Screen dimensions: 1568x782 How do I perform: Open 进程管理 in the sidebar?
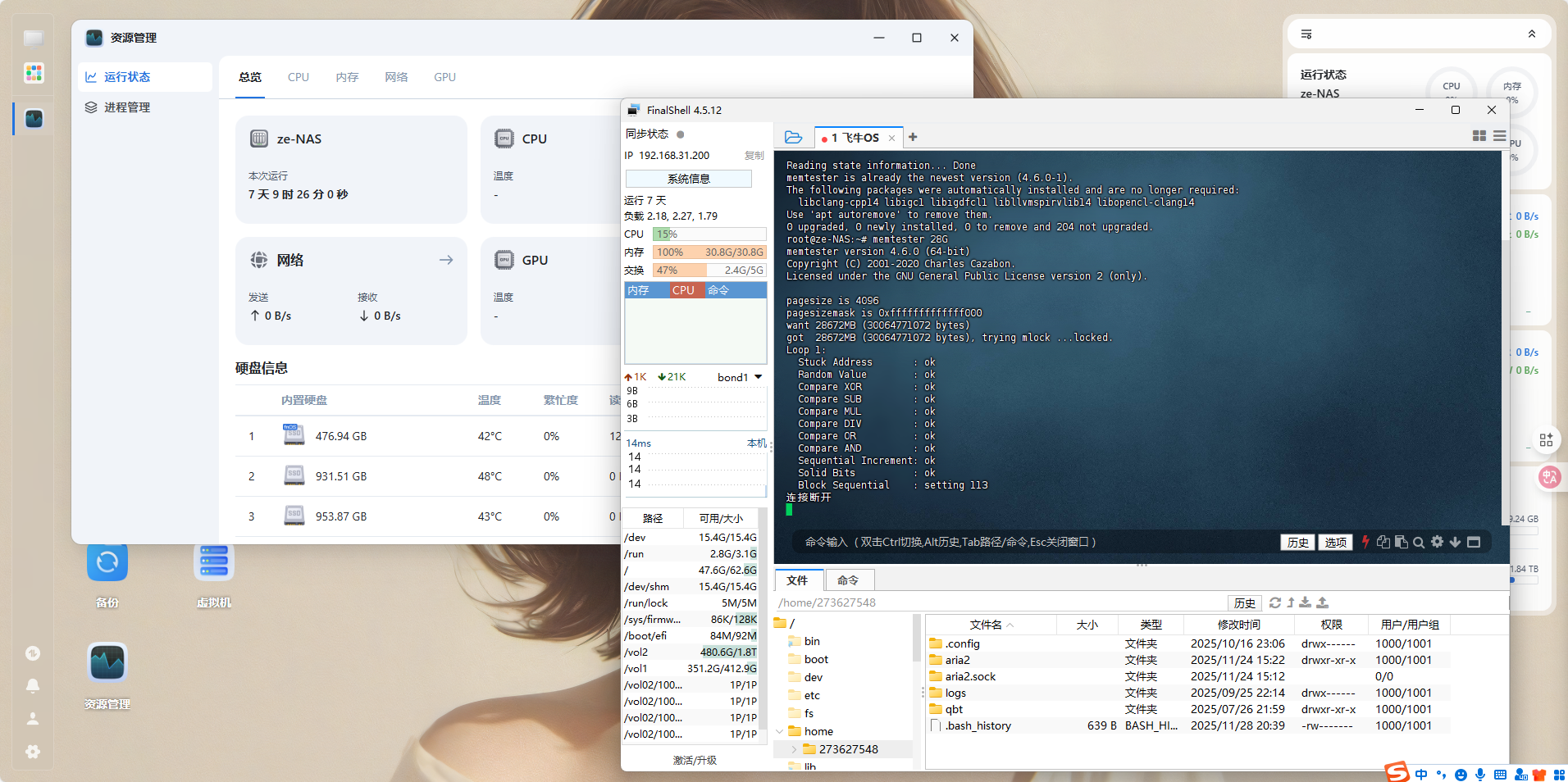click(x=127, y=107)
